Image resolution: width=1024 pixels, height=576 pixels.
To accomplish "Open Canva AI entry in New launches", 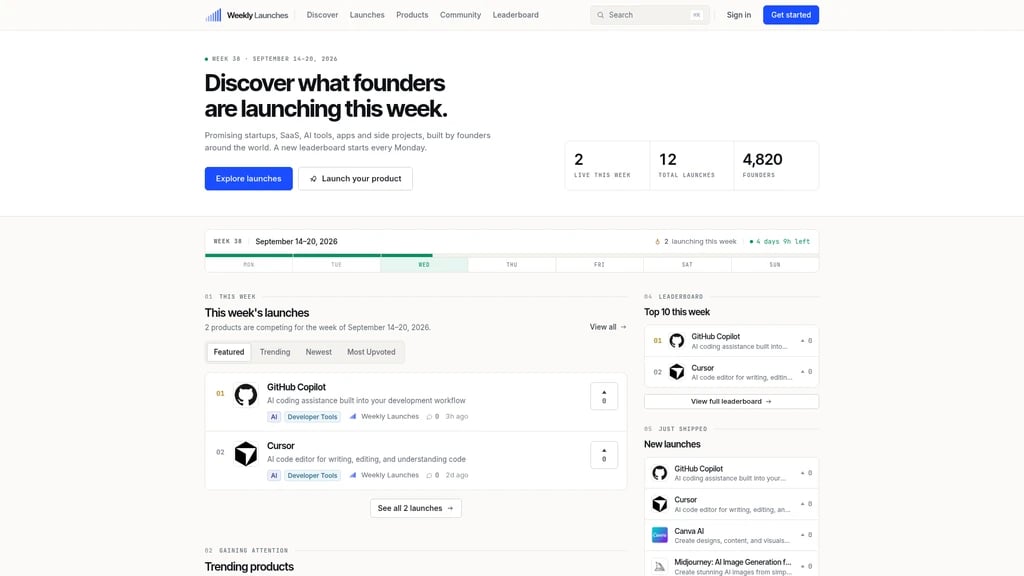I will click(731, 535).
